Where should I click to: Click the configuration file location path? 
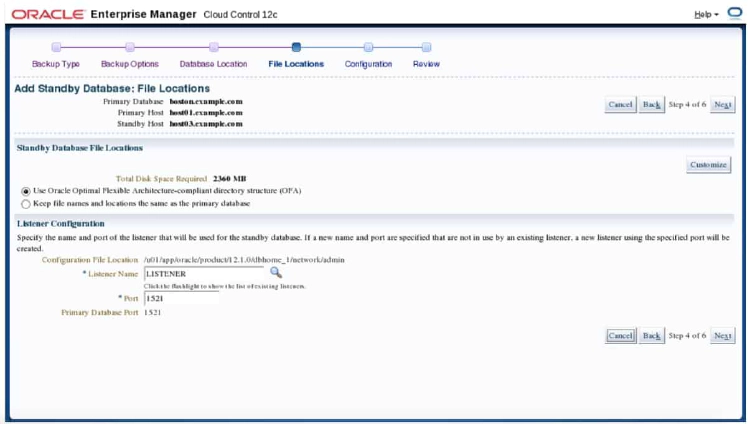(x=244, y=260)
